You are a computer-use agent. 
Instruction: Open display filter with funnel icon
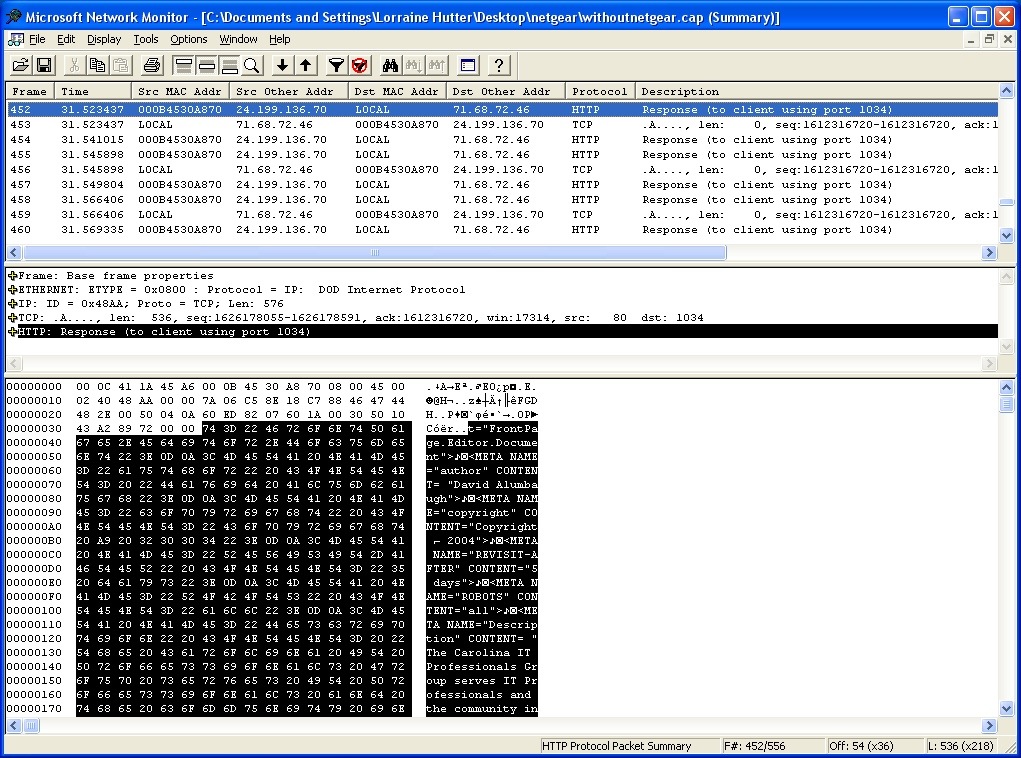[336, 65]
